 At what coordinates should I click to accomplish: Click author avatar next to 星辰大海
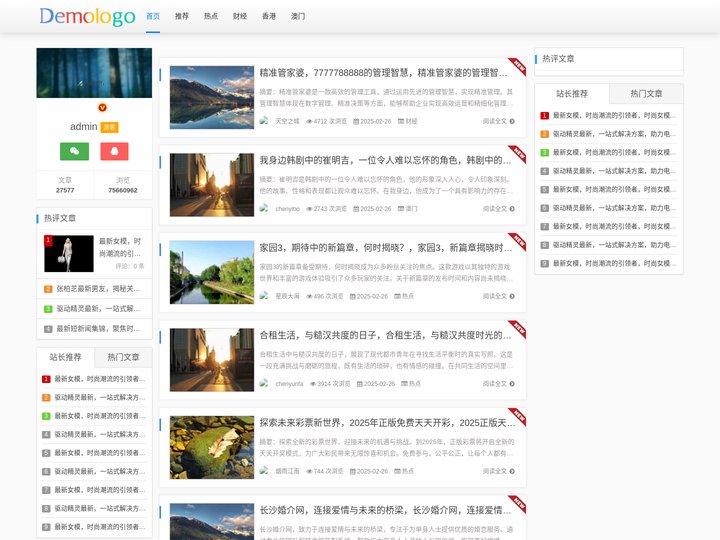pyautogui.click(x=264, y=296)
